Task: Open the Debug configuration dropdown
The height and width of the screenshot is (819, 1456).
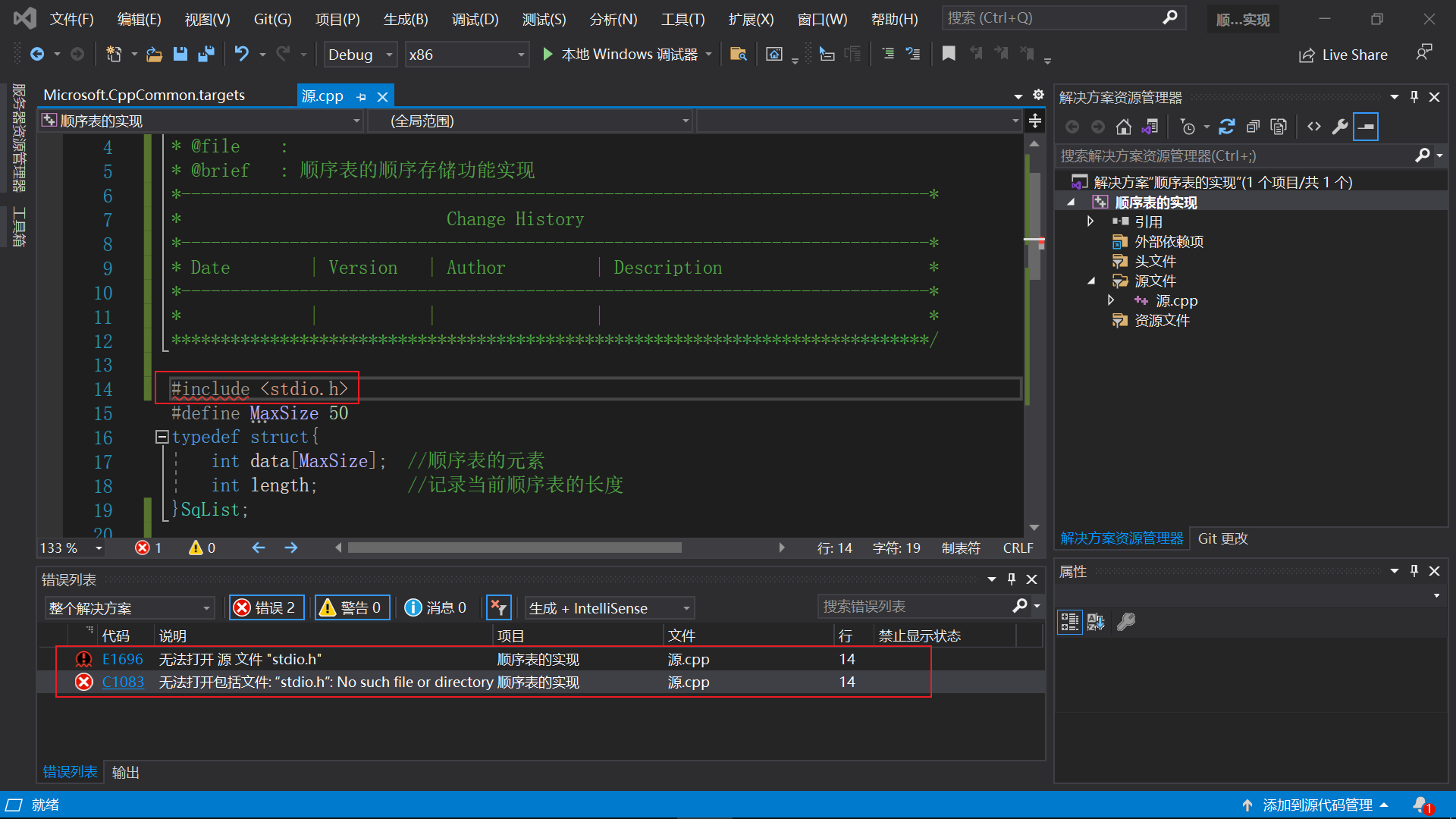Action: point(360,55)
